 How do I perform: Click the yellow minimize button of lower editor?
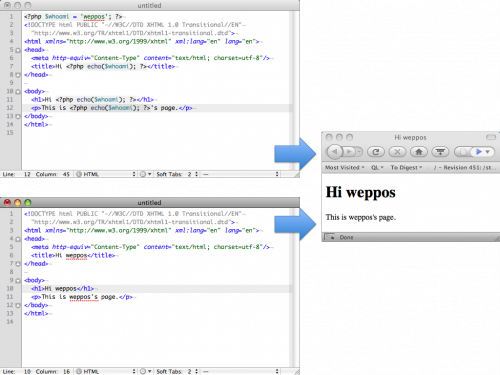pyautogui.click(x=17, y=202)
